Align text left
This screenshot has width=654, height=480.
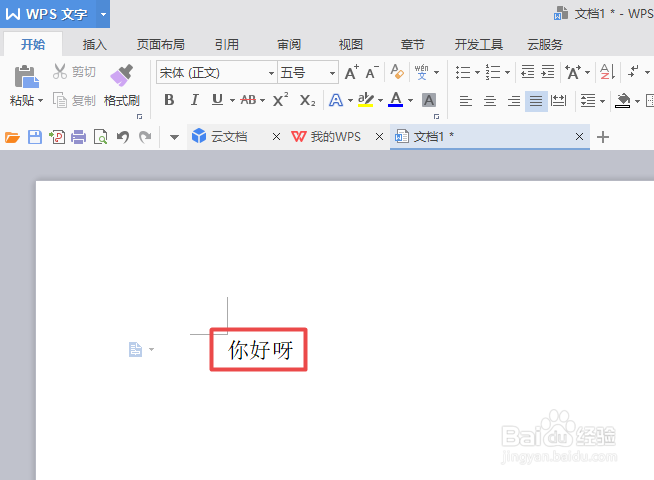(x=465, y=101)
